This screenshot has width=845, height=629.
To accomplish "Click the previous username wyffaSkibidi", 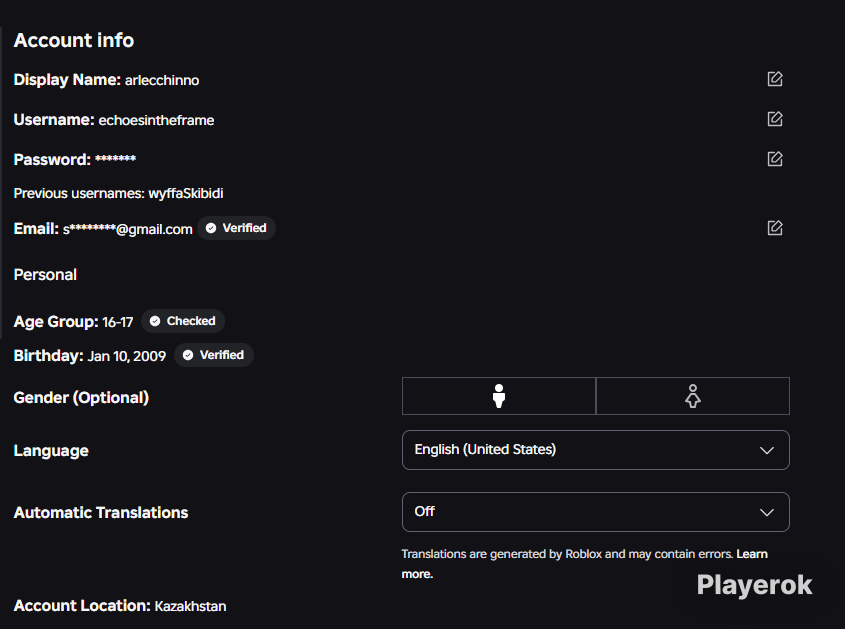I will pos(186,193).
